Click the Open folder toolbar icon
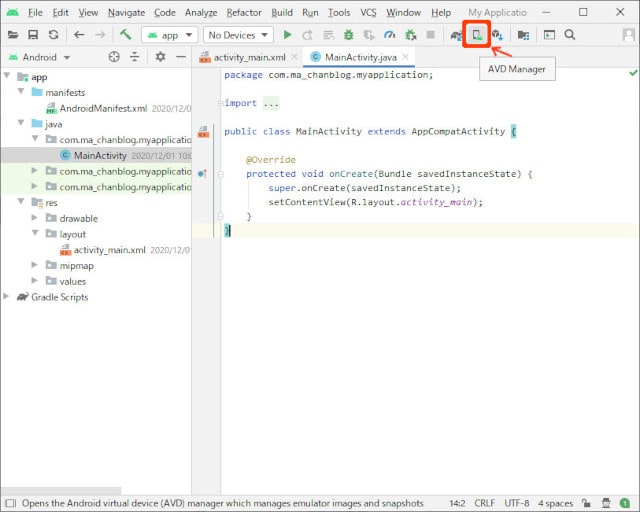This screenshot has width=640, height=512. 13,35
